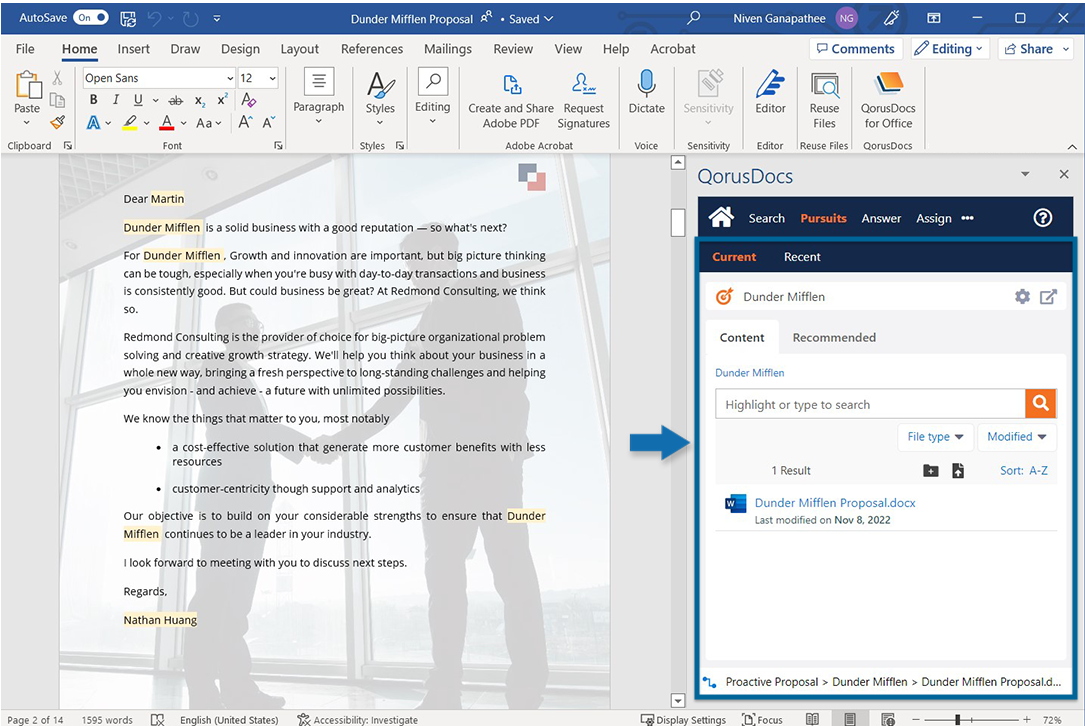Toggle strikethrough formatting
This screenshot has width=1085, height=726.
tap(176, 101)
